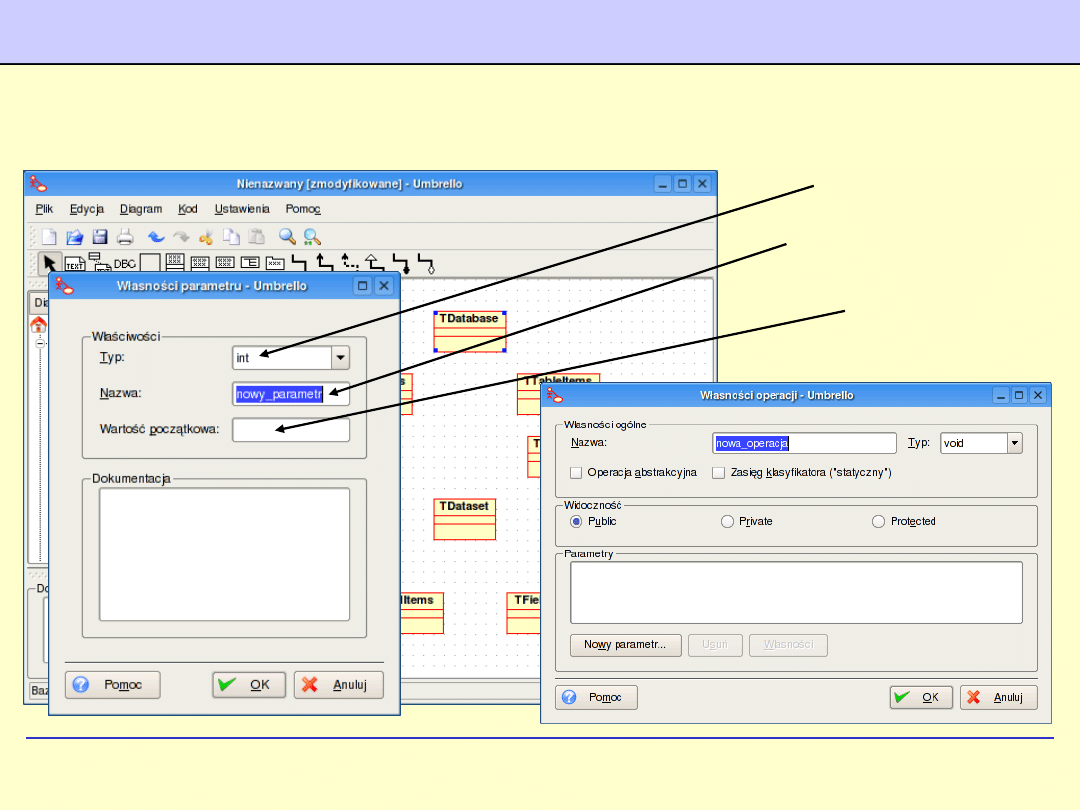
Task: Save the diagram with the floppy icon
Action: 100,237
